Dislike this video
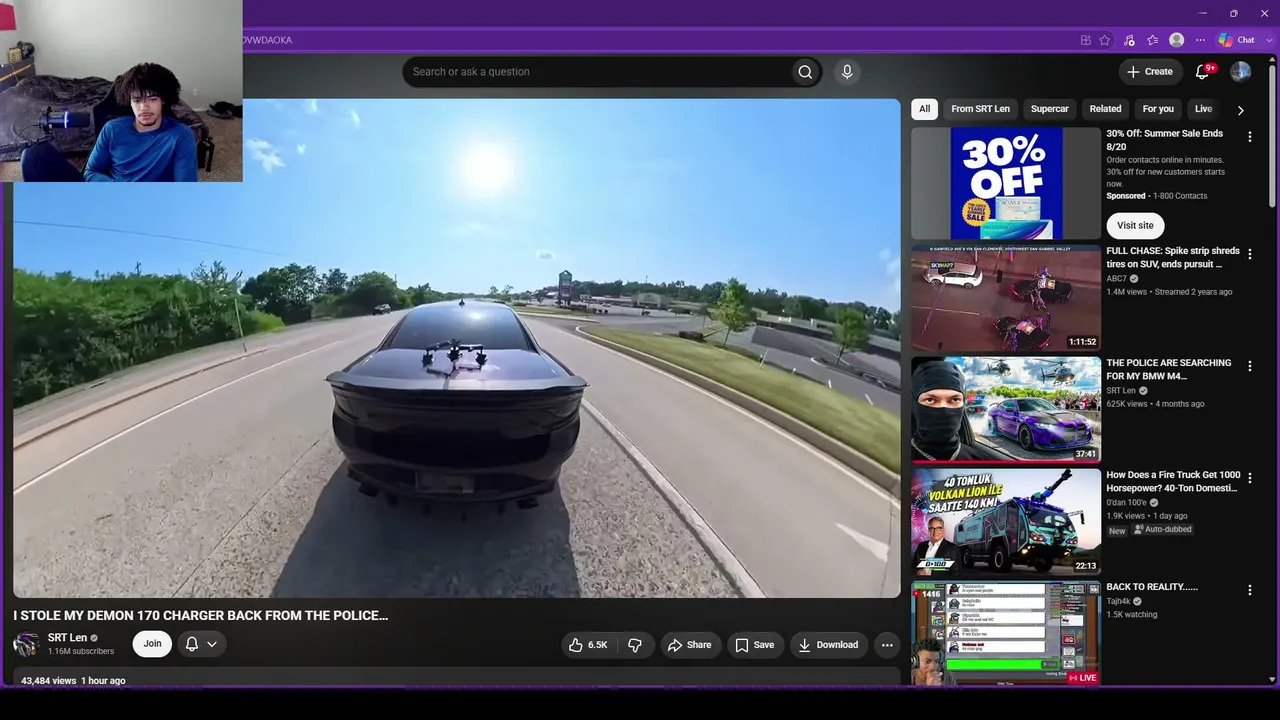 pyautogui.click(x=635, y=645)
